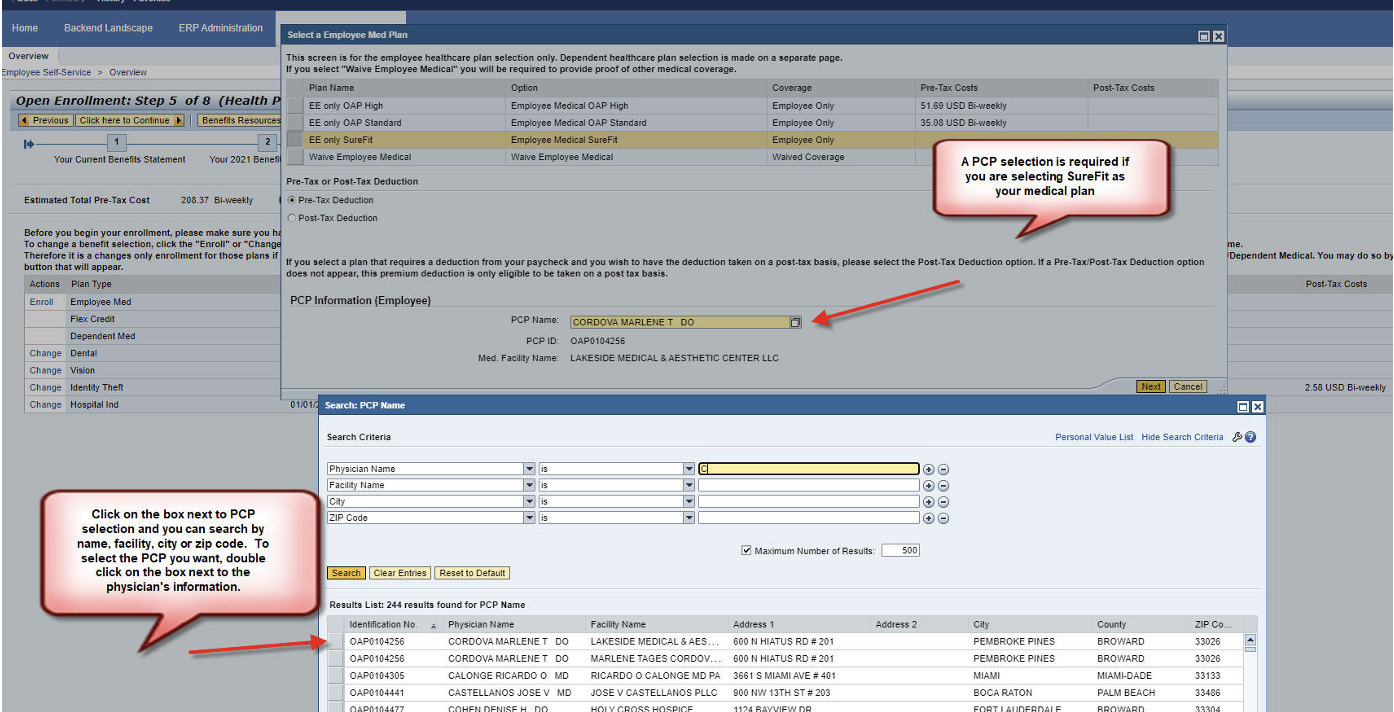Open the blue question mark help icon

1251,437
